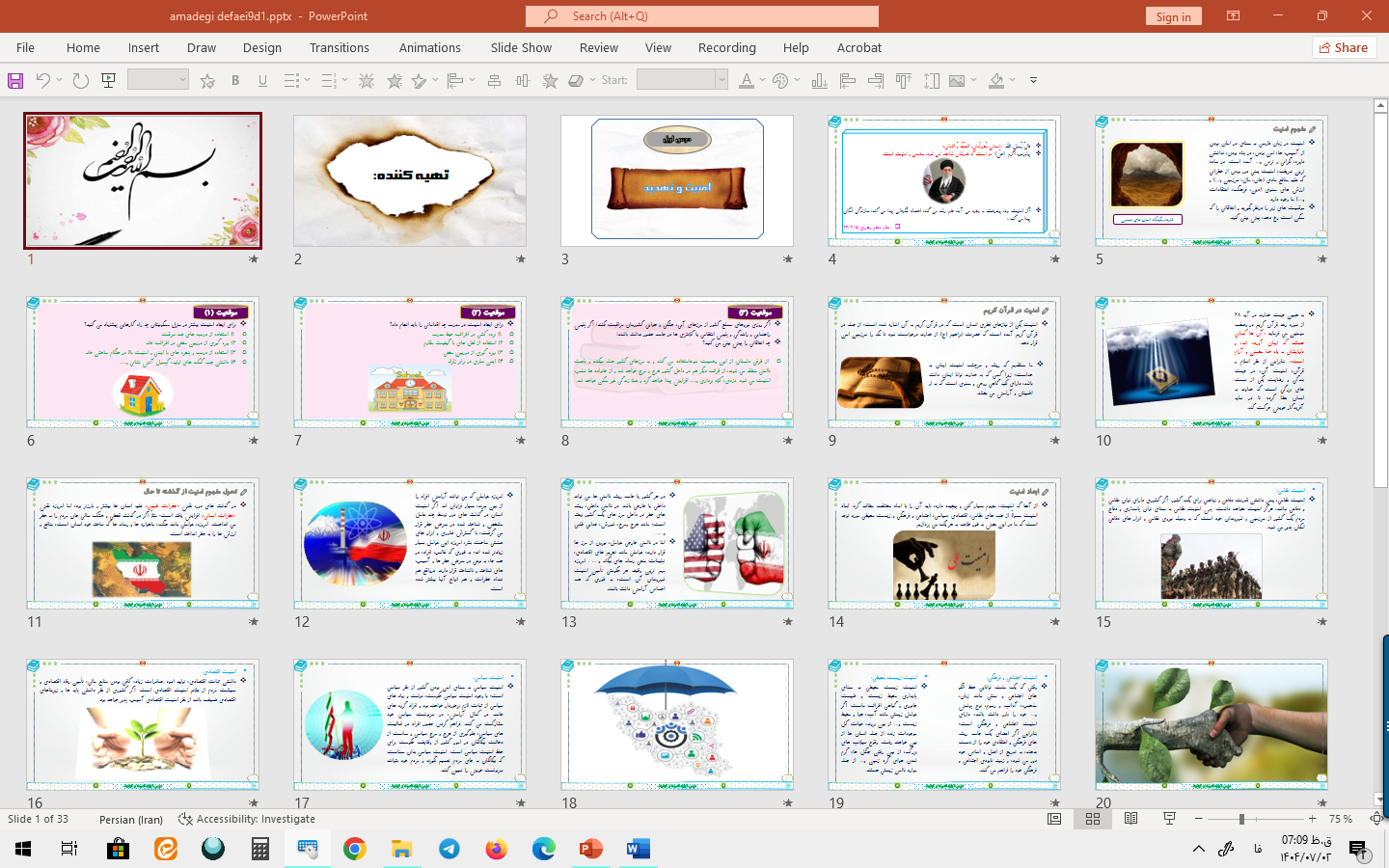Open the Slide Show ribbon tab

[521, 47]
